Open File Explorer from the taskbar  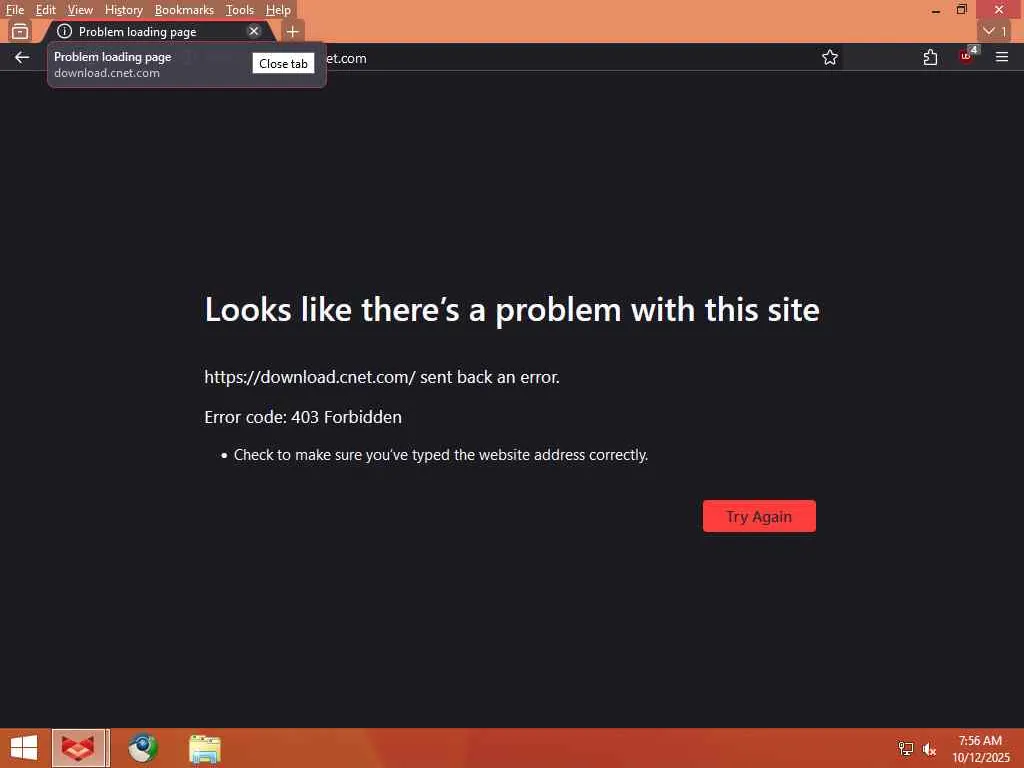click(x=204, y=748)
